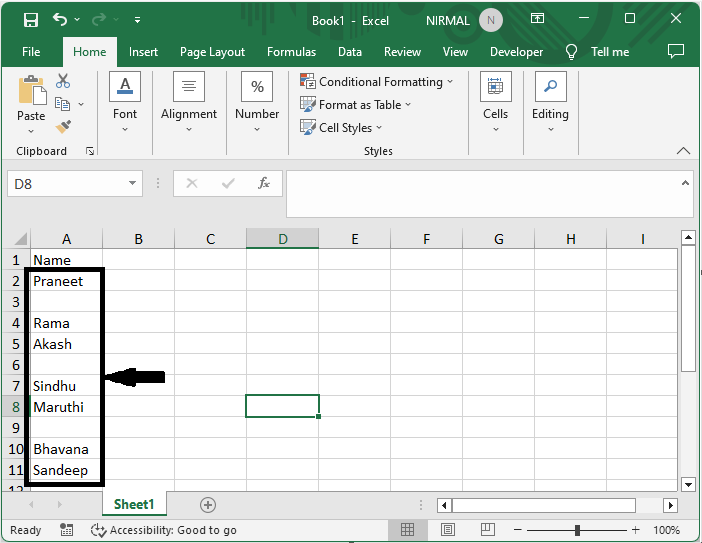The height and width of the screenshot is (543, 702).
Task: Click the vertical scrollbar up arrow
Action: tap(688, 238)
